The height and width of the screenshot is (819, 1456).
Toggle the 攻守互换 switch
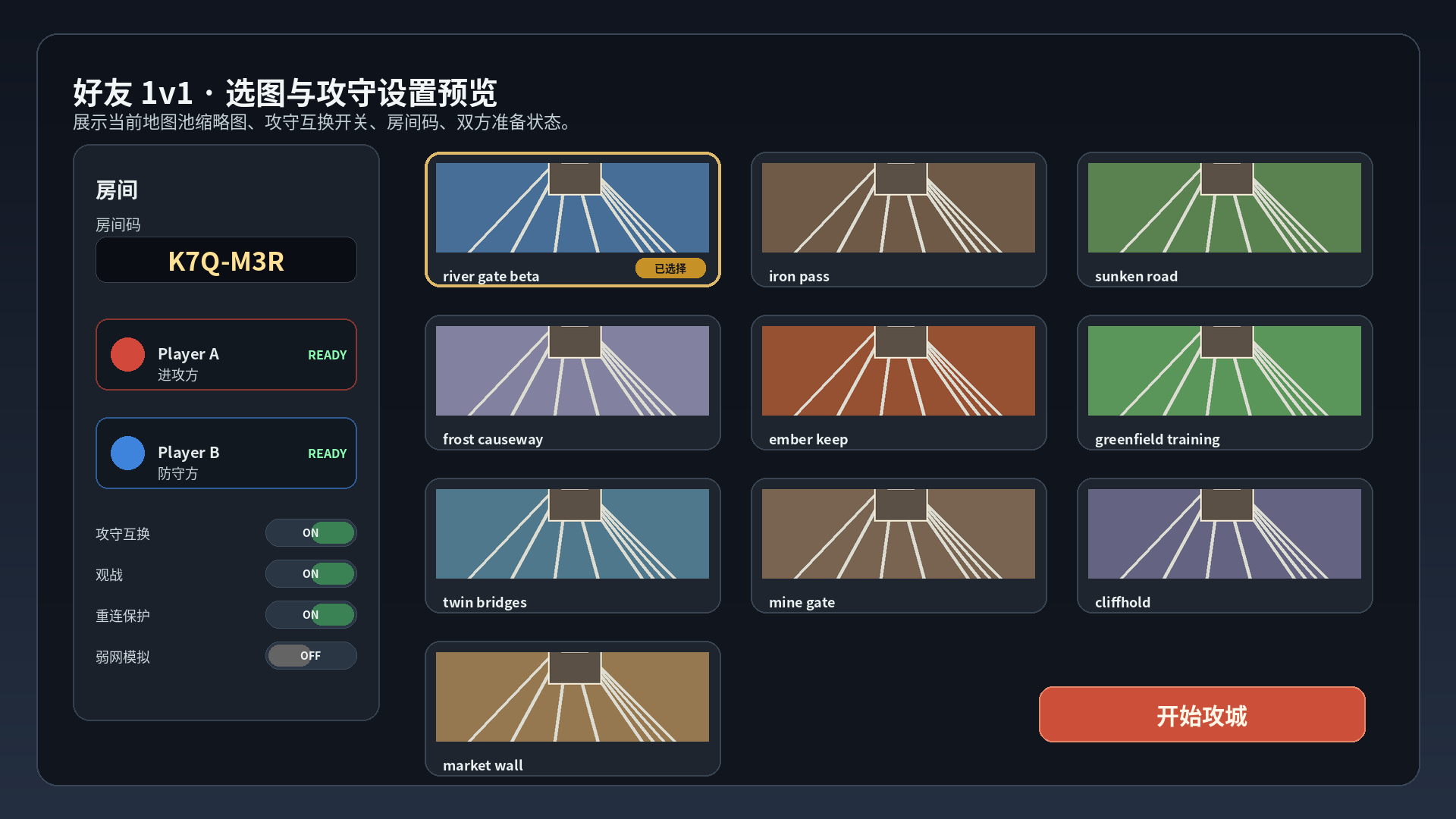(311, 533)
